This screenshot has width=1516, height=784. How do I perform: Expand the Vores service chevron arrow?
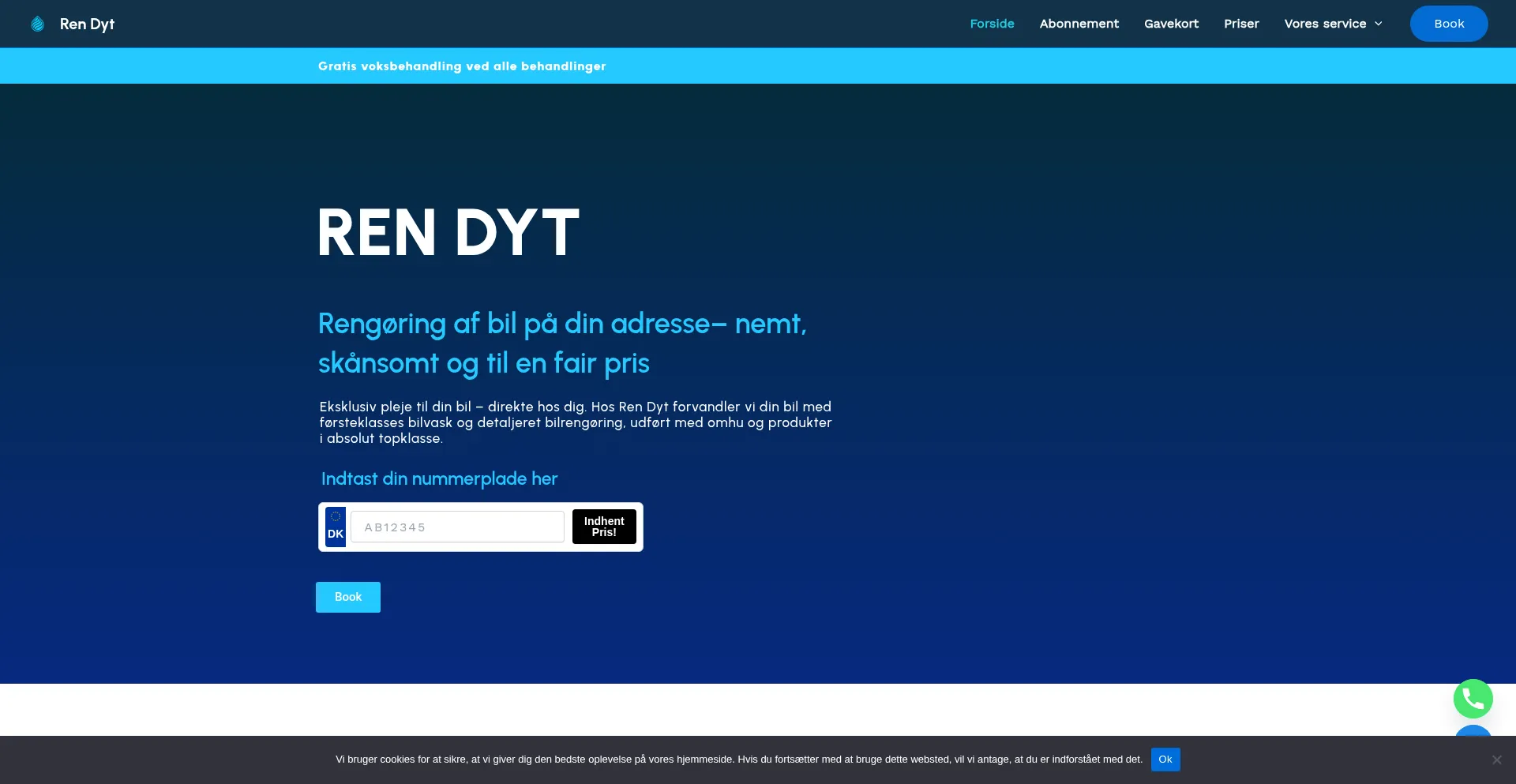[x=1379, y=24]
